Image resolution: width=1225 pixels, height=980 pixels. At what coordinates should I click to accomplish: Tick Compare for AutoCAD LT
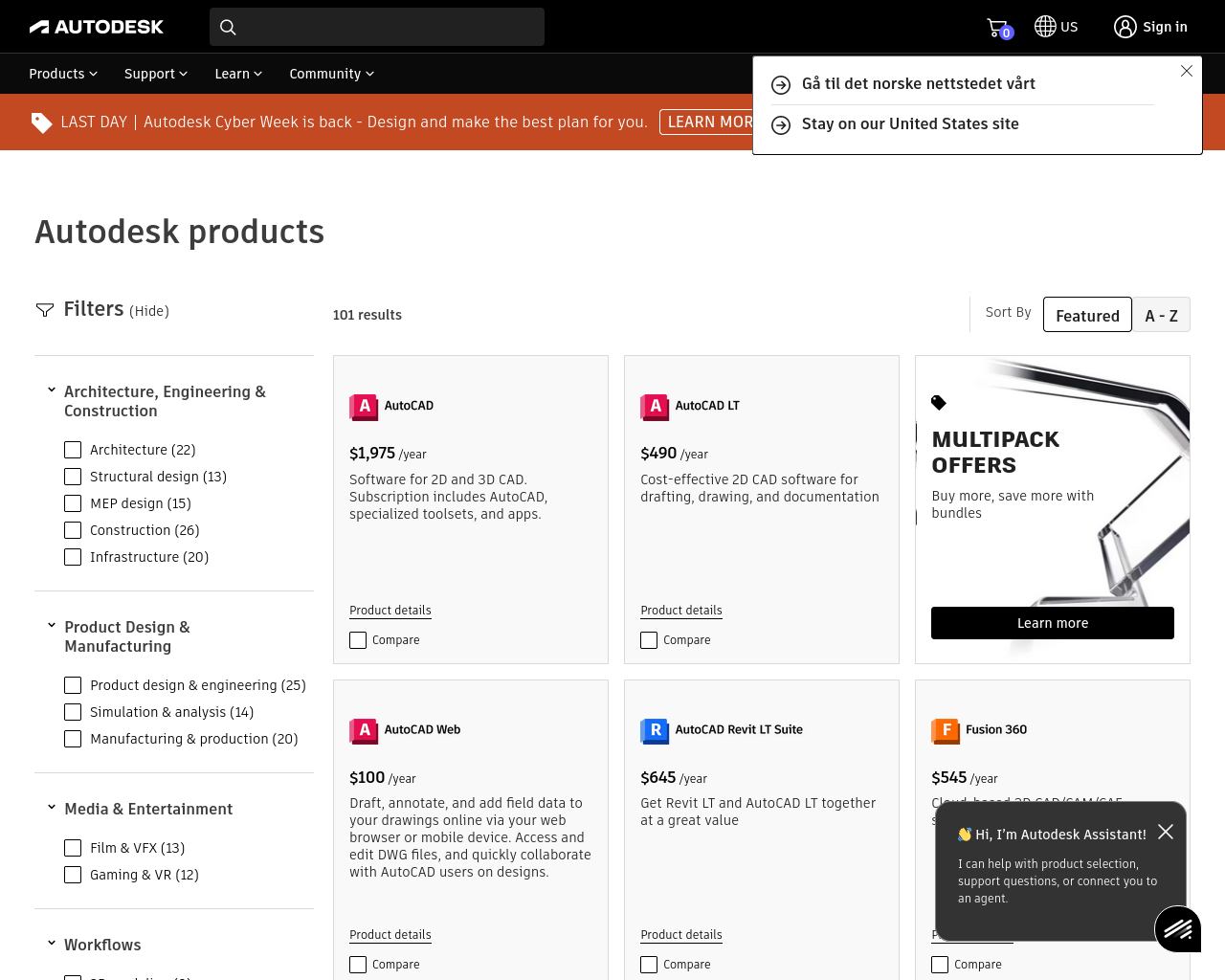pos(649,640)
